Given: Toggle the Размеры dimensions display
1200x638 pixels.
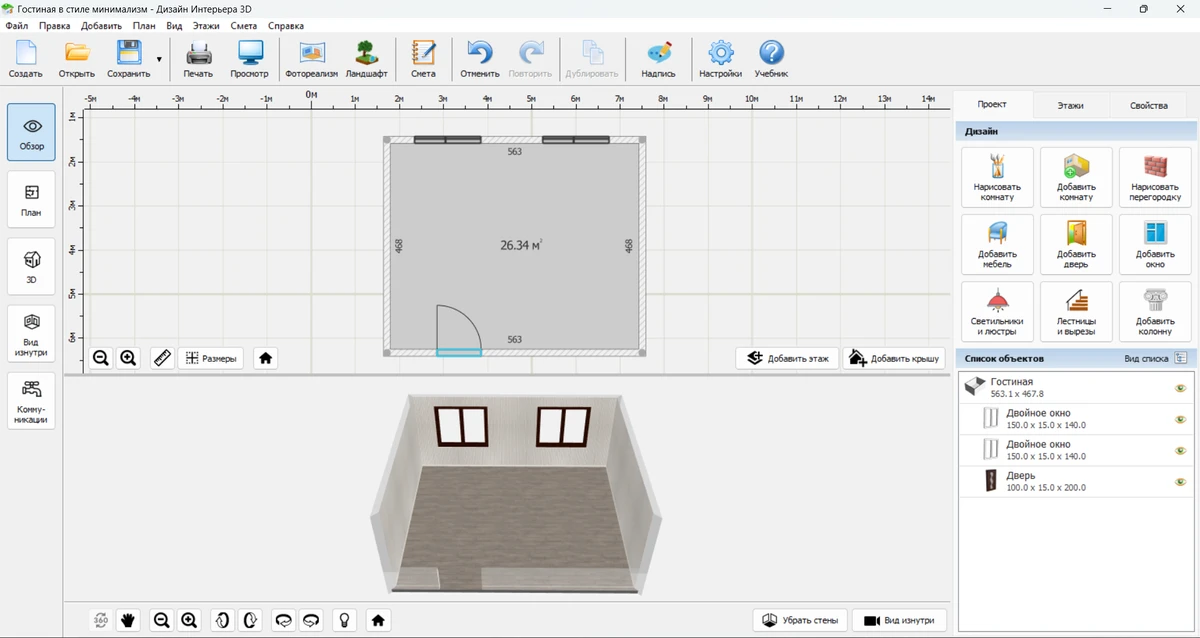Looking at the screenshot, I should pos(211,358).
